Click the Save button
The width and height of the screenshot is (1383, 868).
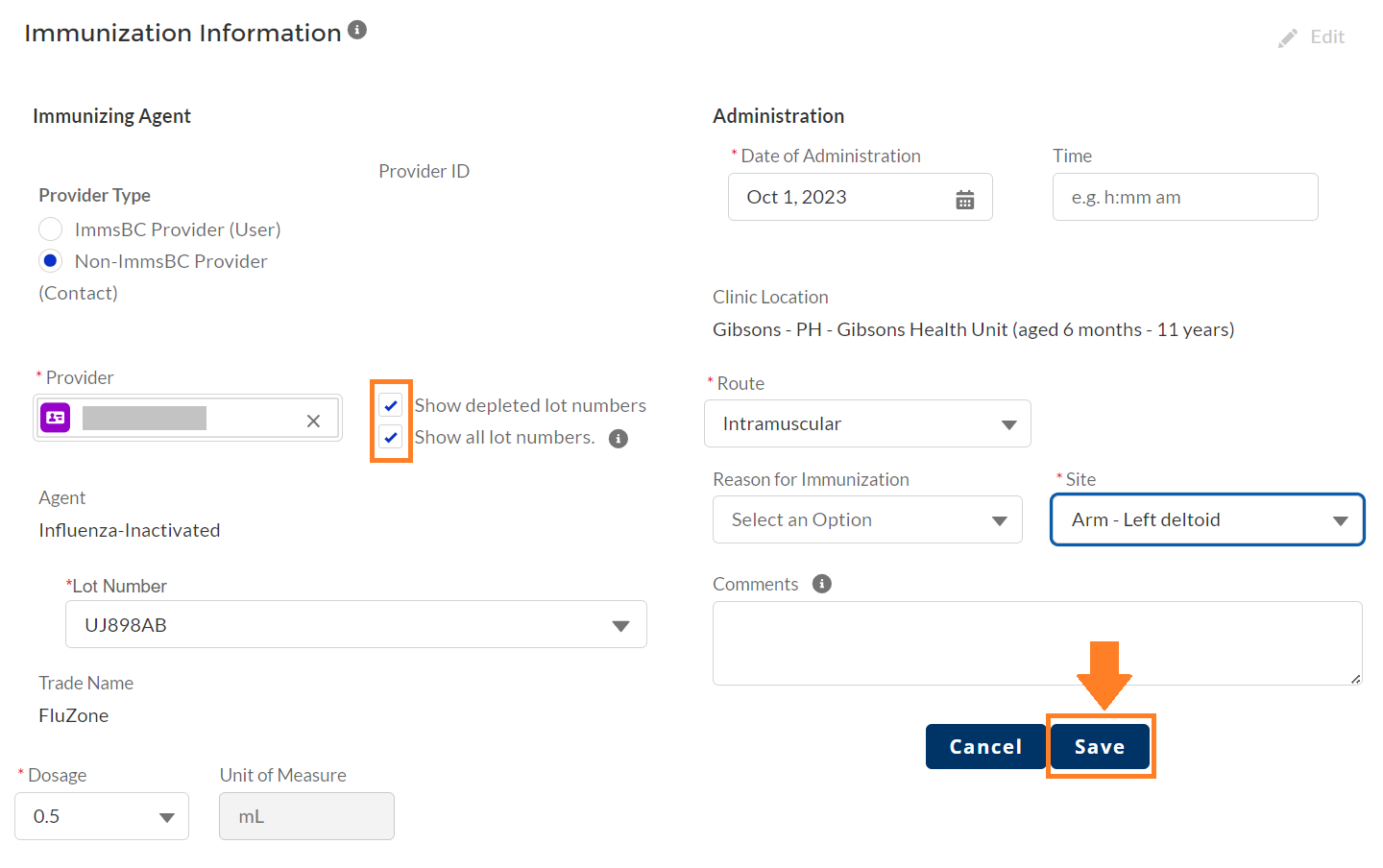pos(1101,747)
